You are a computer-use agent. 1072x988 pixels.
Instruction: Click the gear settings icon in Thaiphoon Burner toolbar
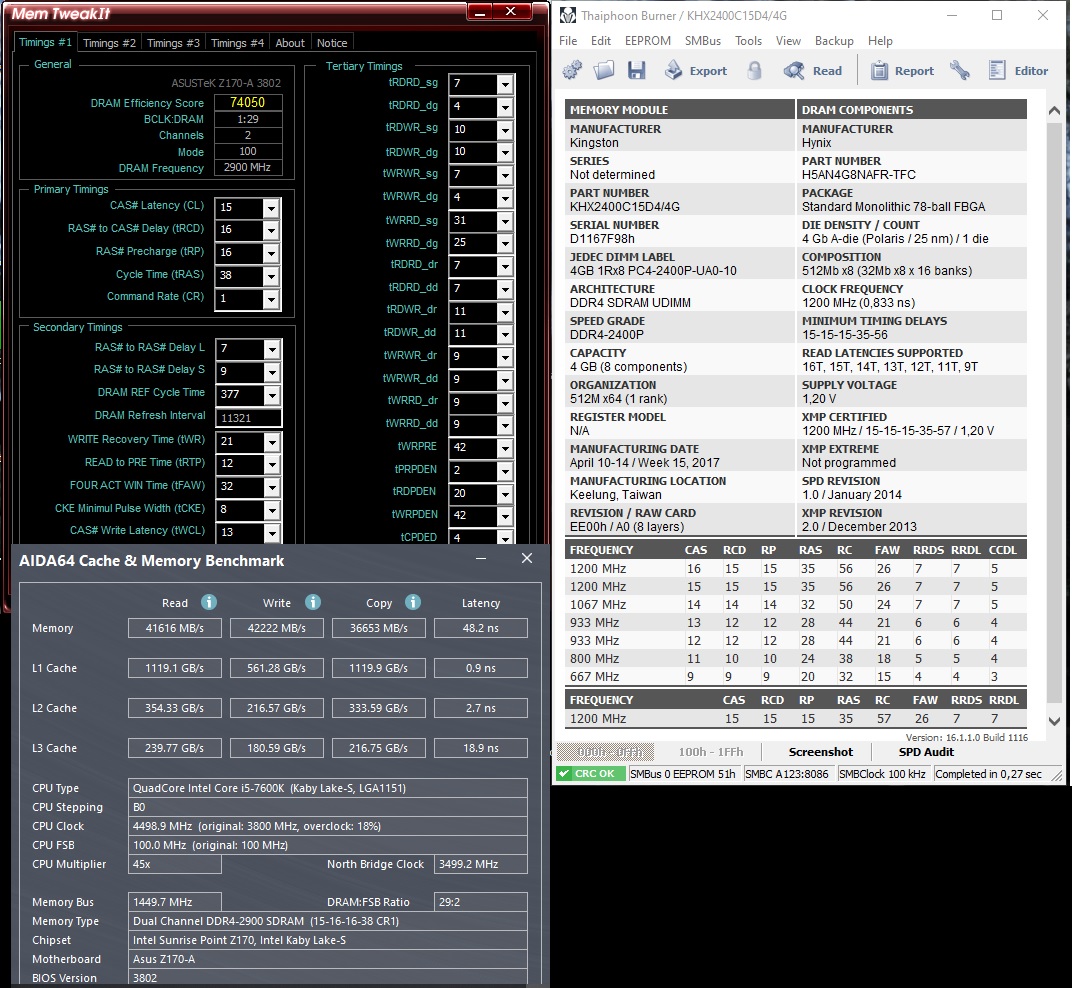coord(572,70)
